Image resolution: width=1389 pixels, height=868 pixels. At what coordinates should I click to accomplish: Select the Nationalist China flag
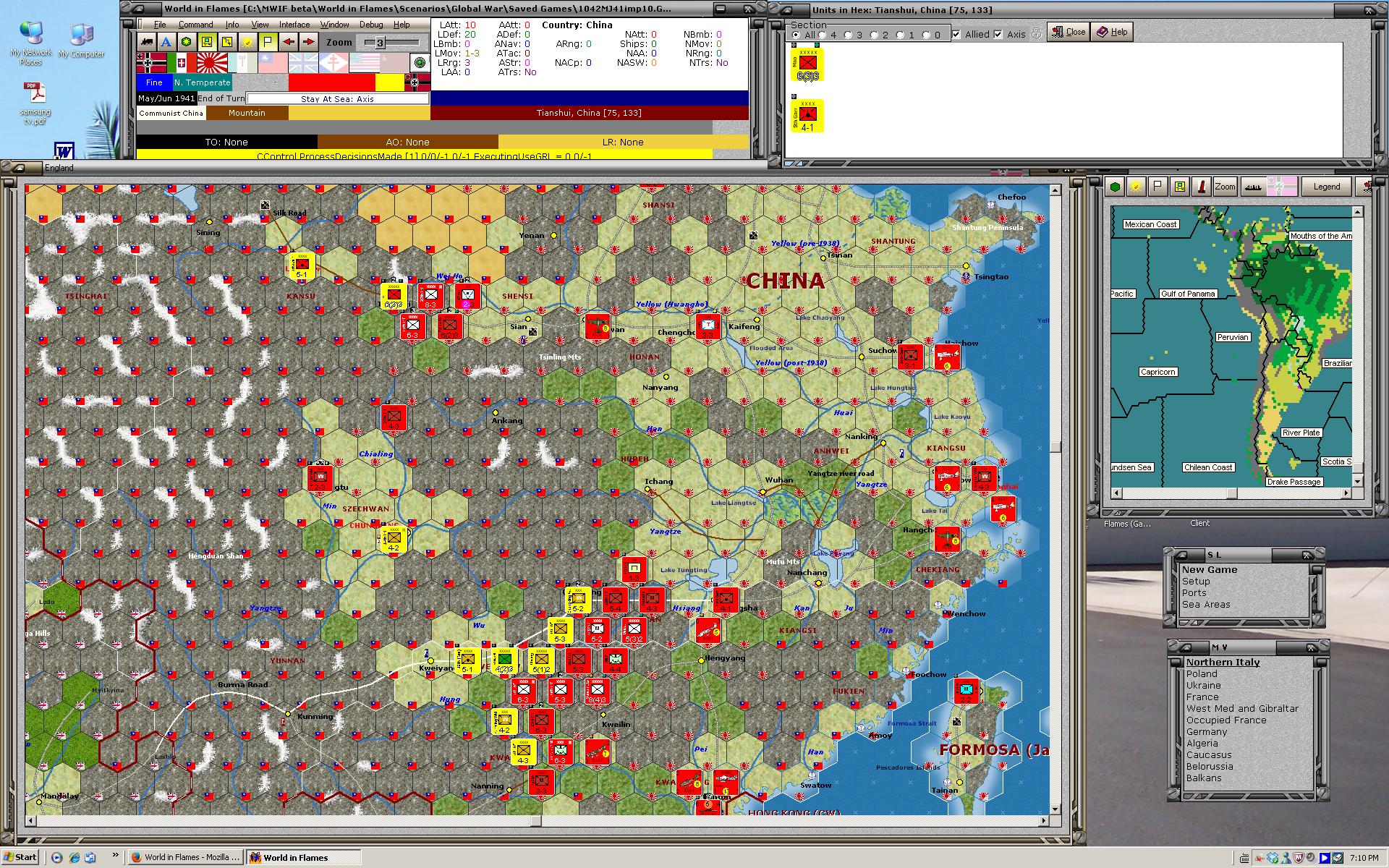point(273,63)
